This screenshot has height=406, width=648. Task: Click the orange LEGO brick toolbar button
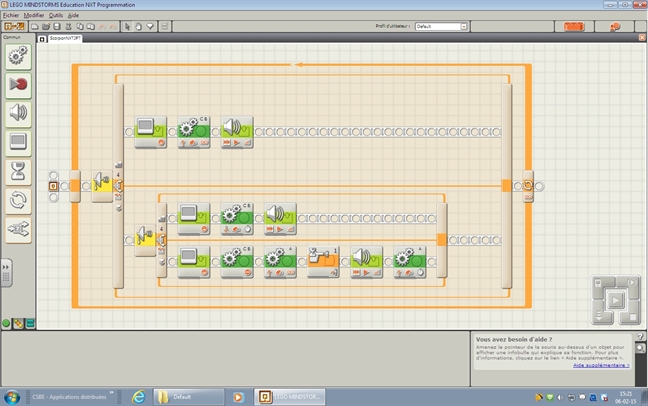(574, 26)
